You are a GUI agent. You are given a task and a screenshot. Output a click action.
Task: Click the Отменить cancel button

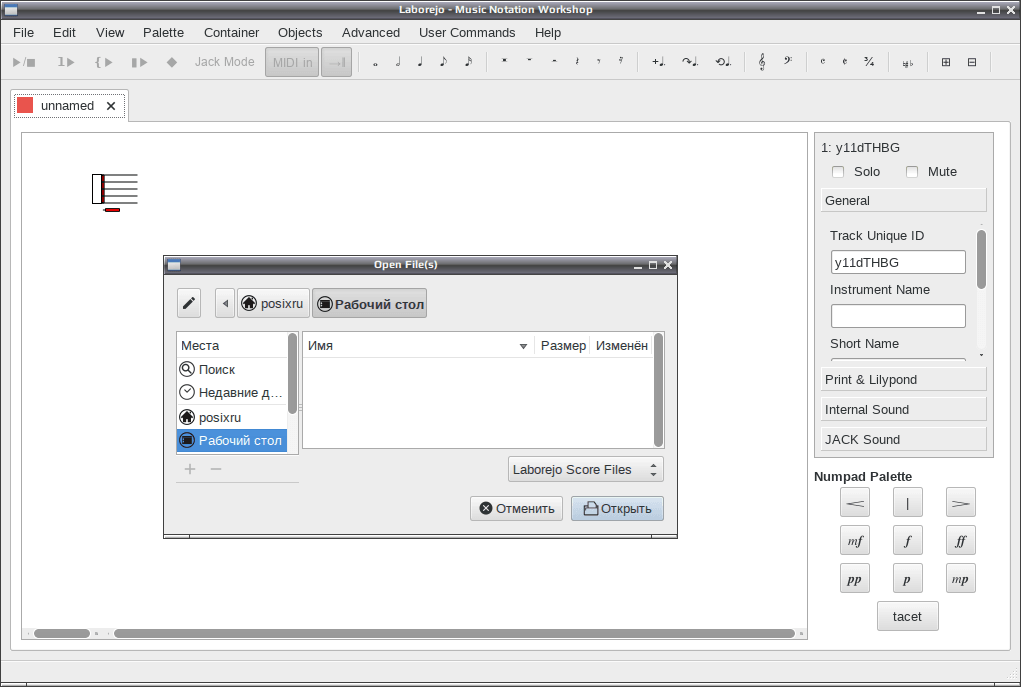[x=516, y=509]
